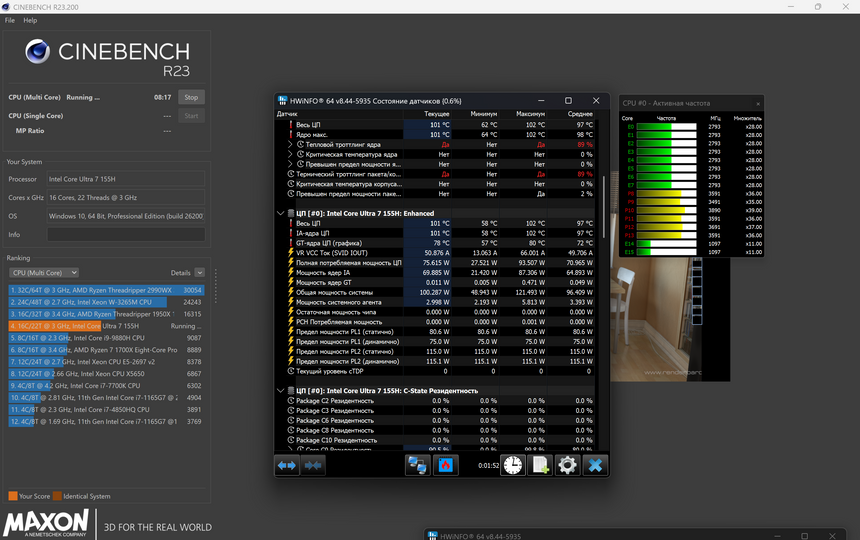Click the collapse columns arrows icon in HWiNFO

coord(313,466)
